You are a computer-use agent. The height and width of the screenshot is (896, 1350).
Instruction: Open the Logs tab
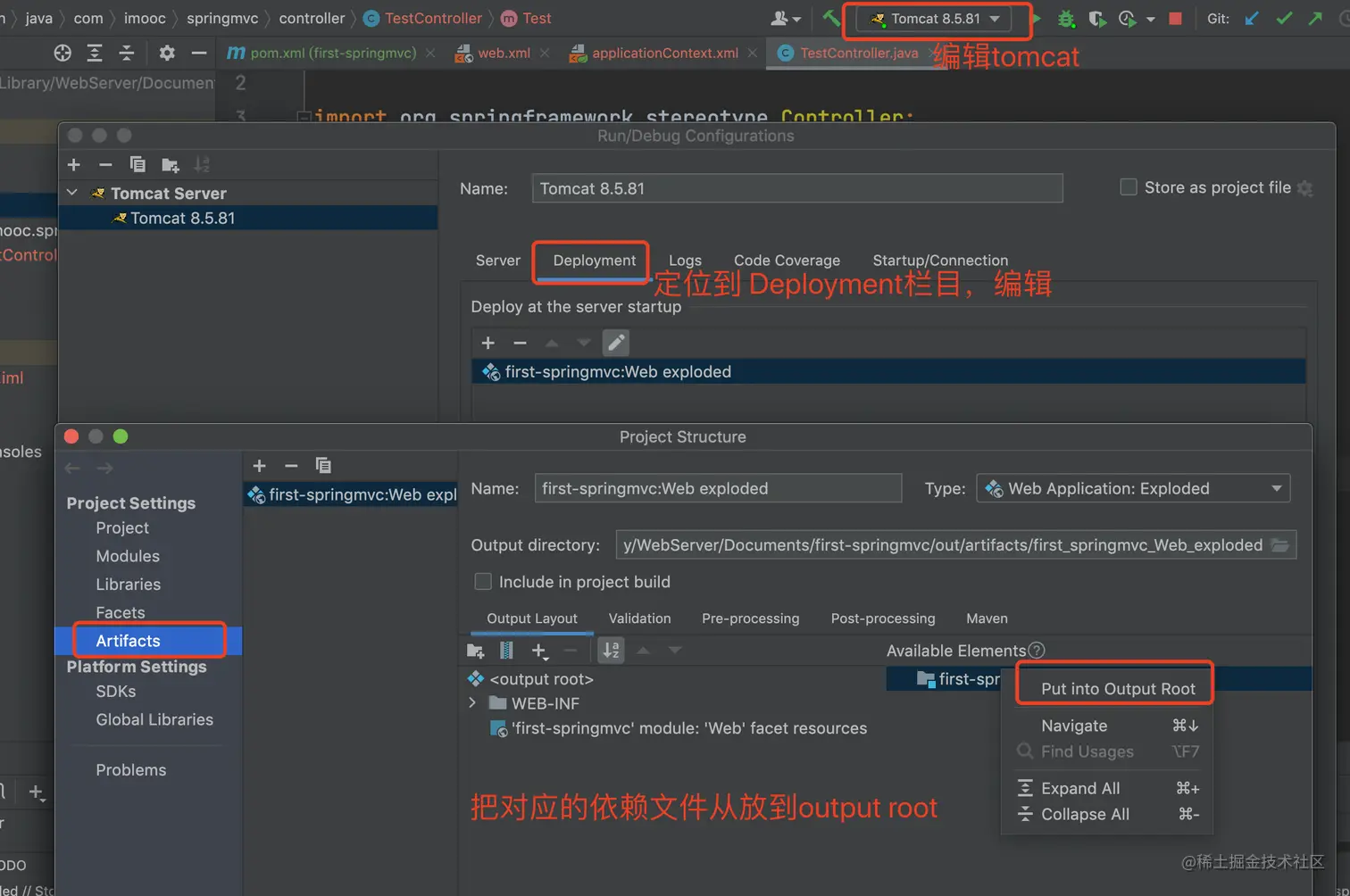point(685,261)
